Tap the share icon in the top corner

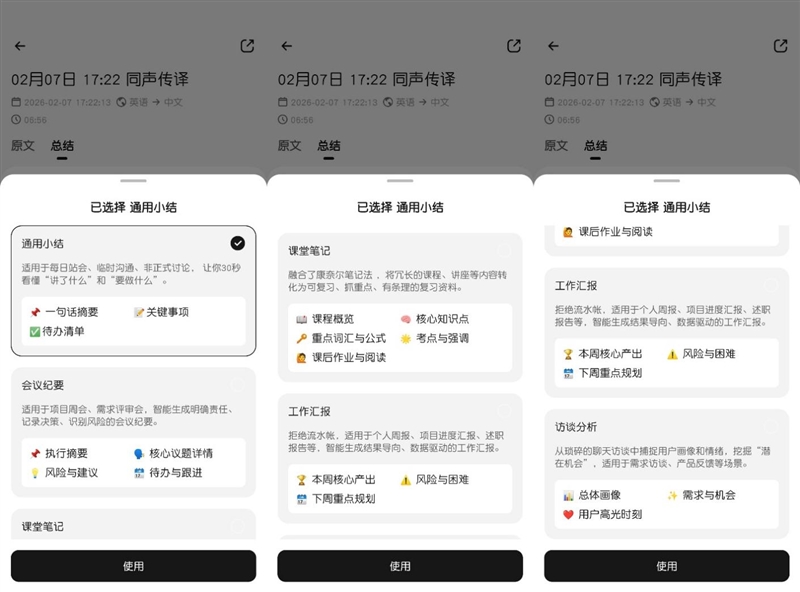coord(247,45)
